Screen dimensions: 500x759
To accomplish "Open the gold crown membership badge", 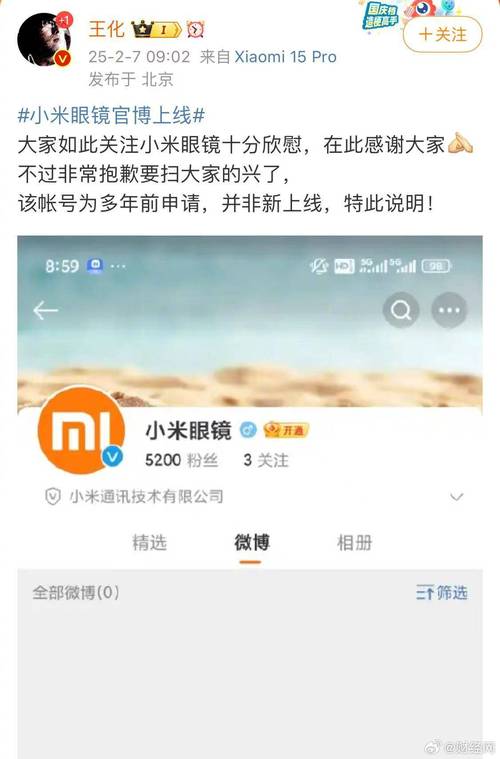I will pyautogui.click(x=157, y=30).
